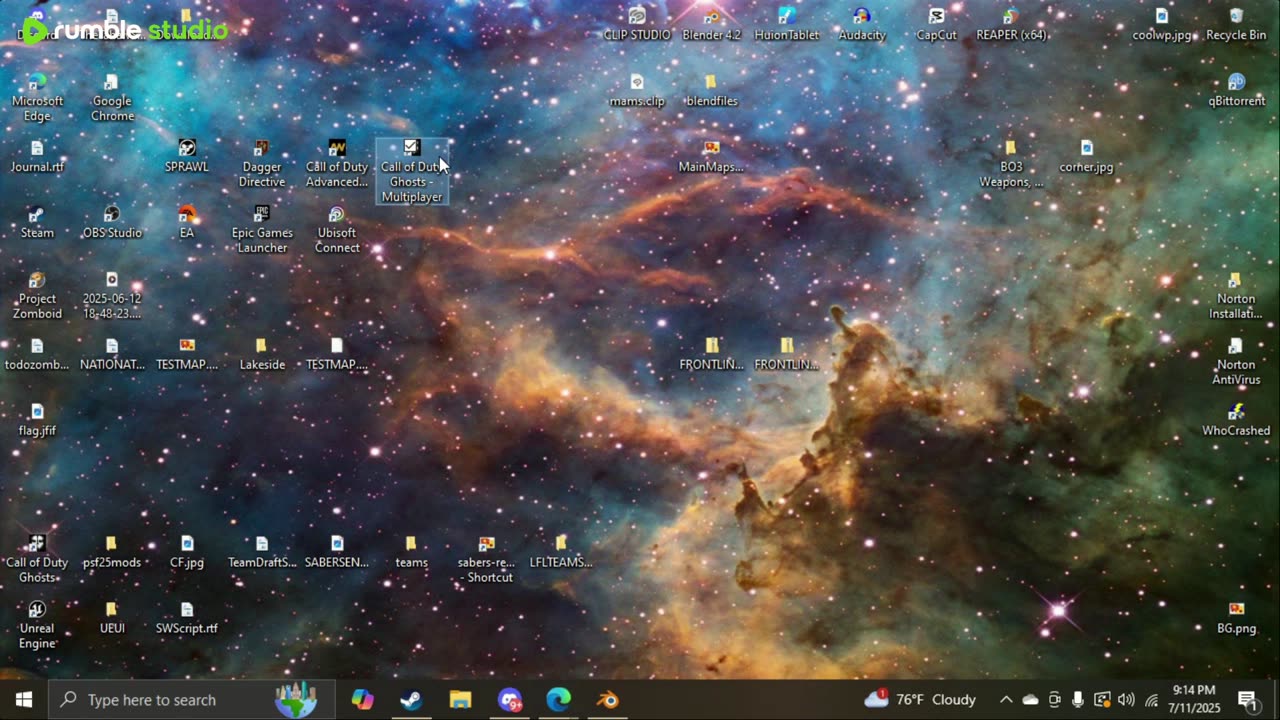Select the BG.png image file
The height and width of the screenshot is (720, 1280).
tap(1236, 618)
